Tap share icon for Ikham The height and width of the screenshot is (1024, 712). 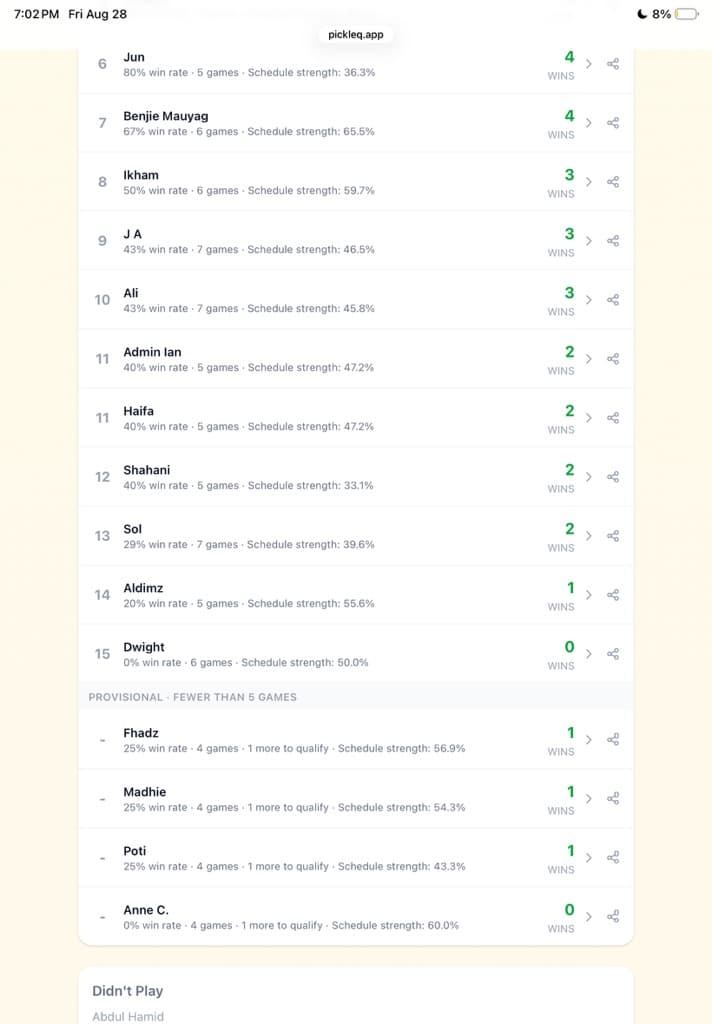(613, 182)
